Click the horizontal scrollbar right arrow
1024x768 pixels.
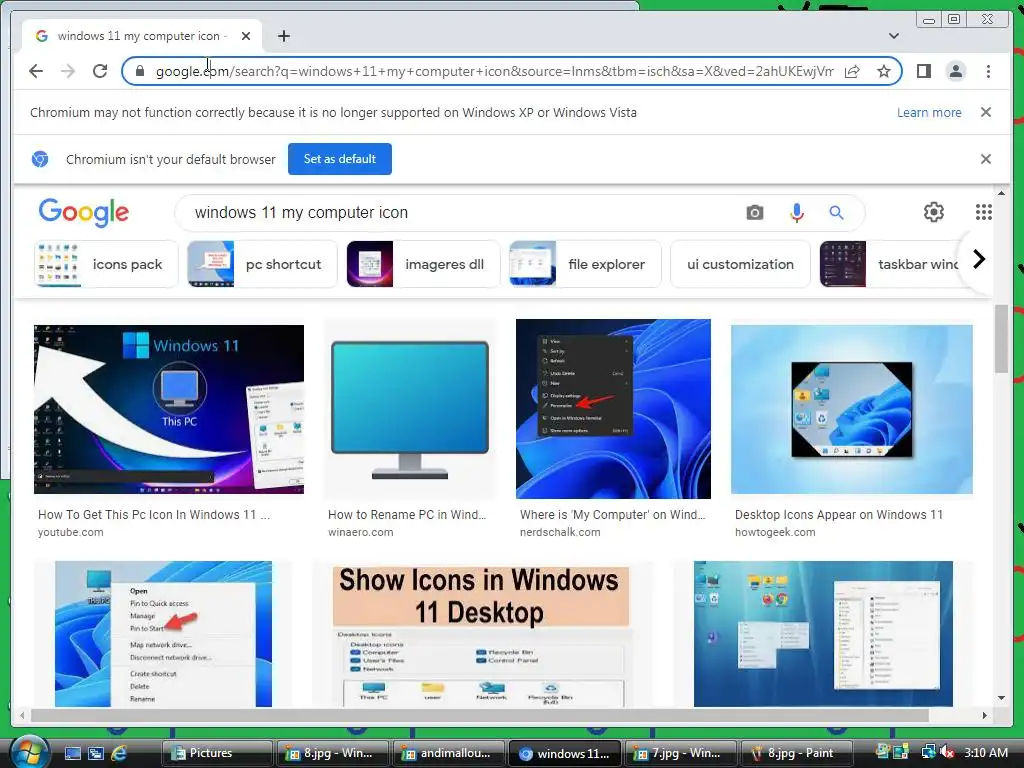[x=985, y=716]
